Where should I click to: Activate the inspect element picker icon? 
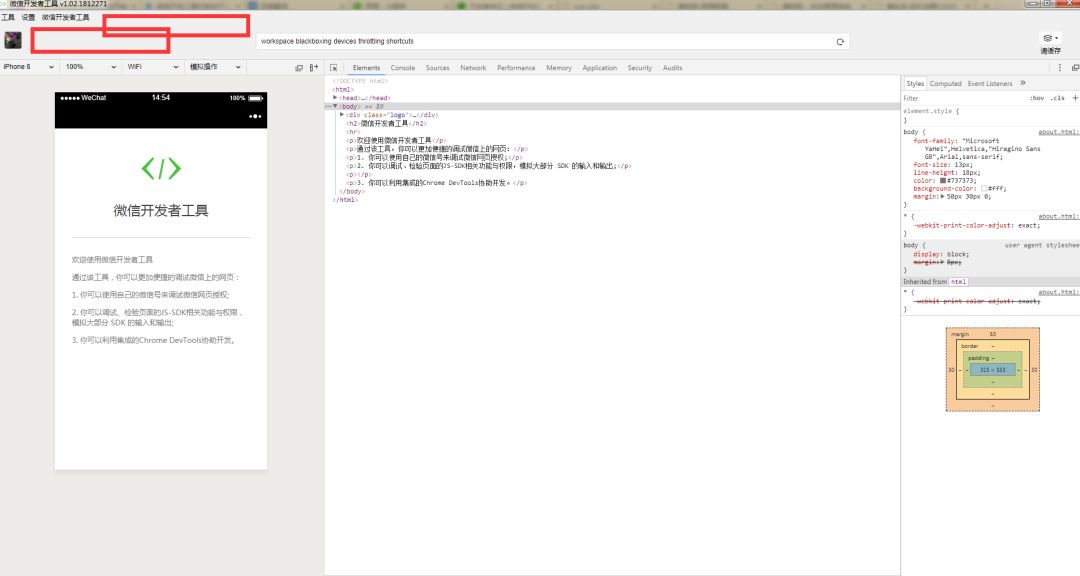(x=334, y=68)
